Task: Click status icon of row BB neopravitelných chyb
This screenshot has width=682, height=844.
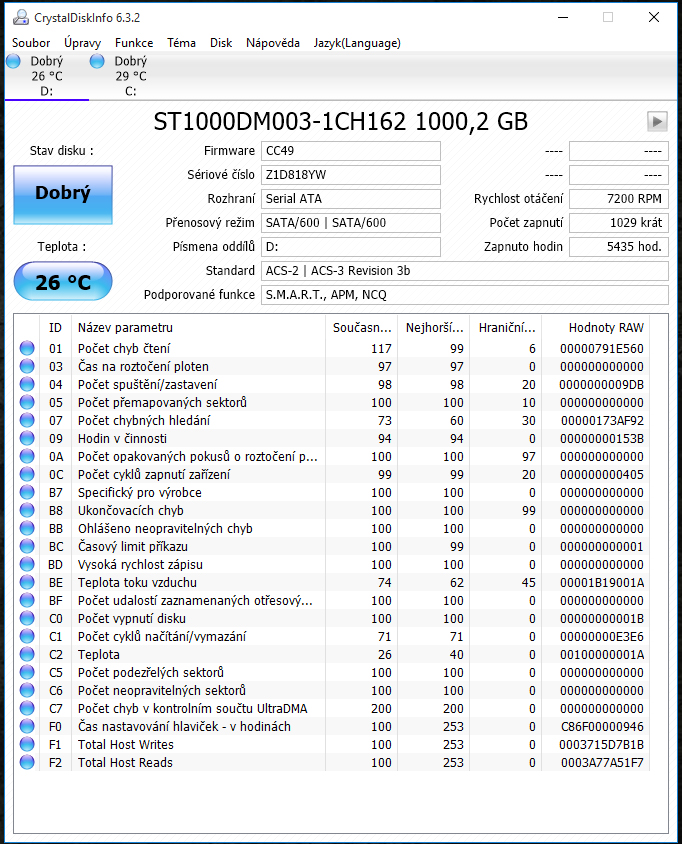Action: click(27, 529)
